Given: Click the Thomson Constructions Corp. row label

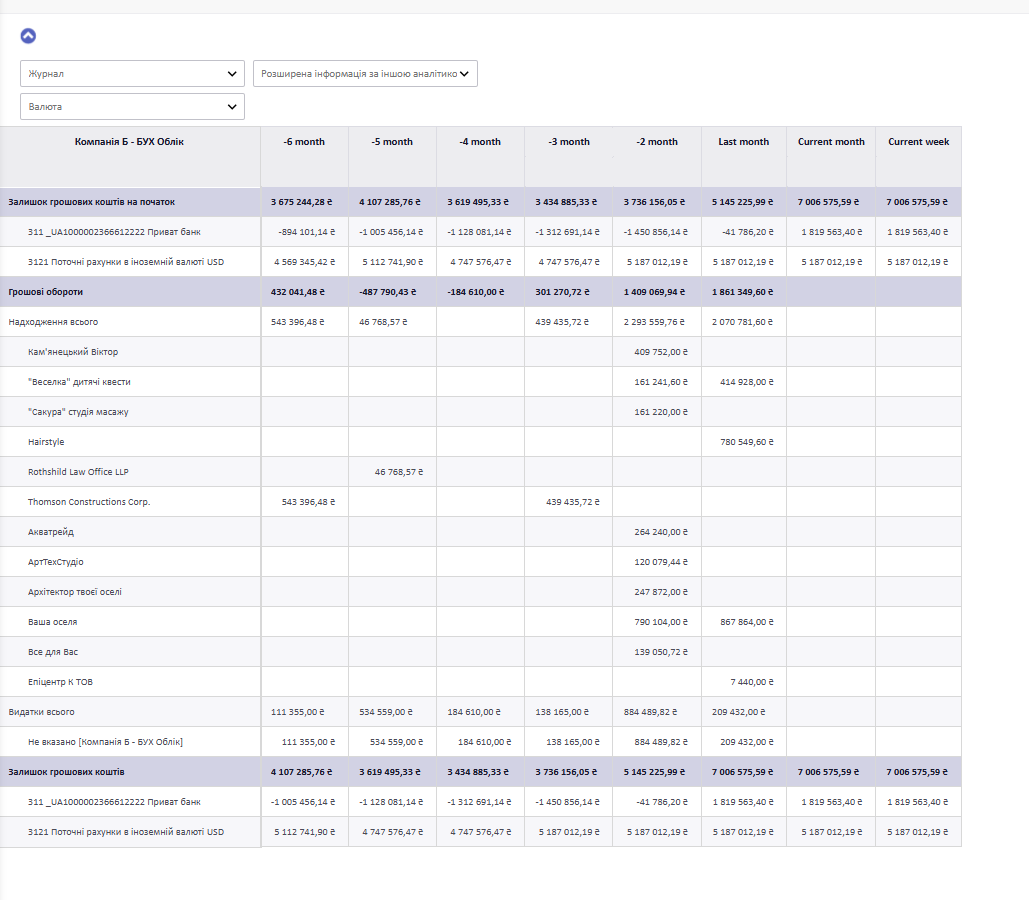Looking at the screenshot, I should [89, 502].
